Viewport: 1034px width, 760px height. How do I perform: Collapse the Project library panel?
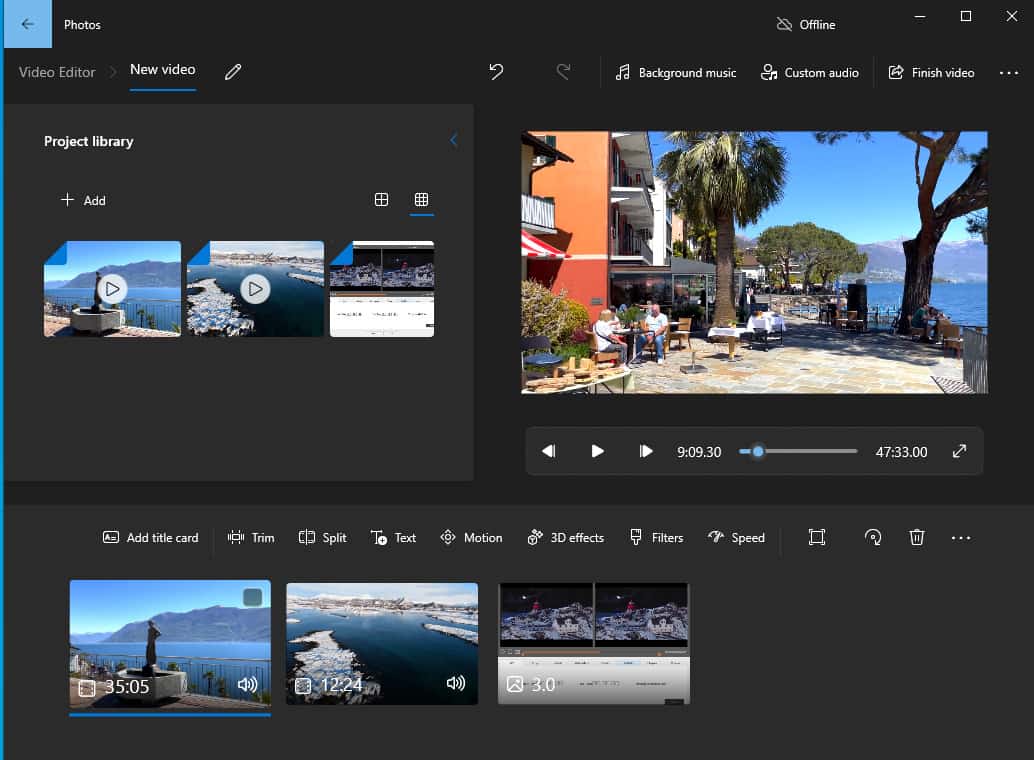(453, 141)
